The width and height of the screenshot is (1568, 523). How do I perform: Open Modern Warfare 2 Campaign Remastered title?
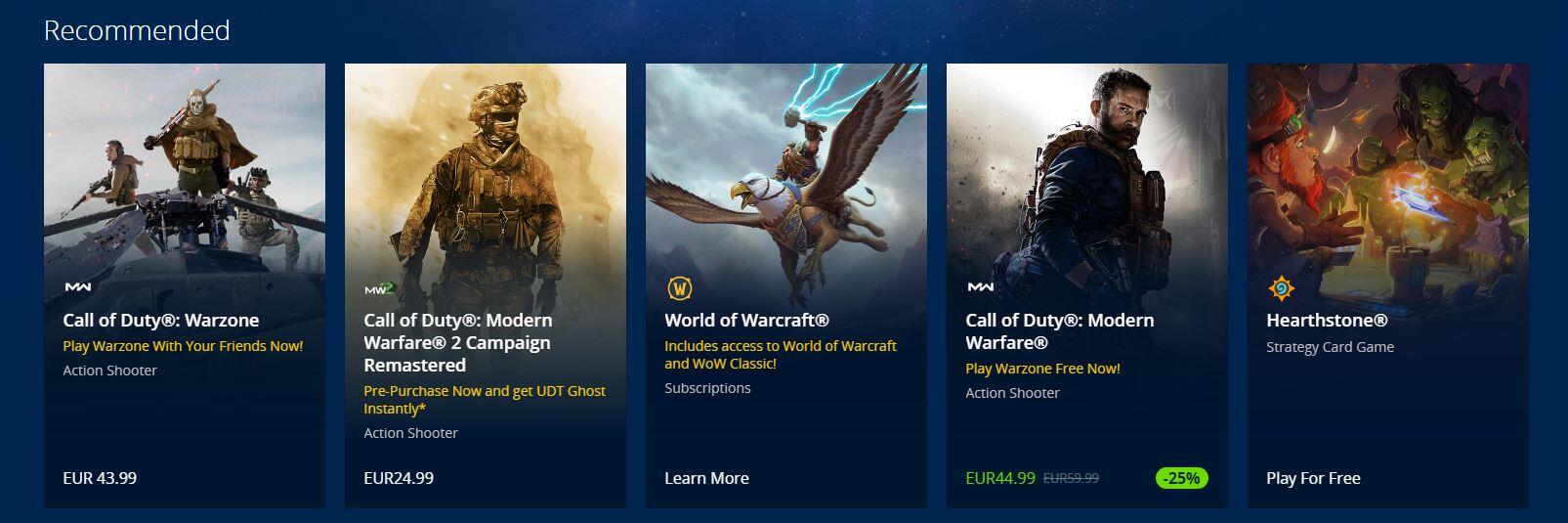pos(458,343)
